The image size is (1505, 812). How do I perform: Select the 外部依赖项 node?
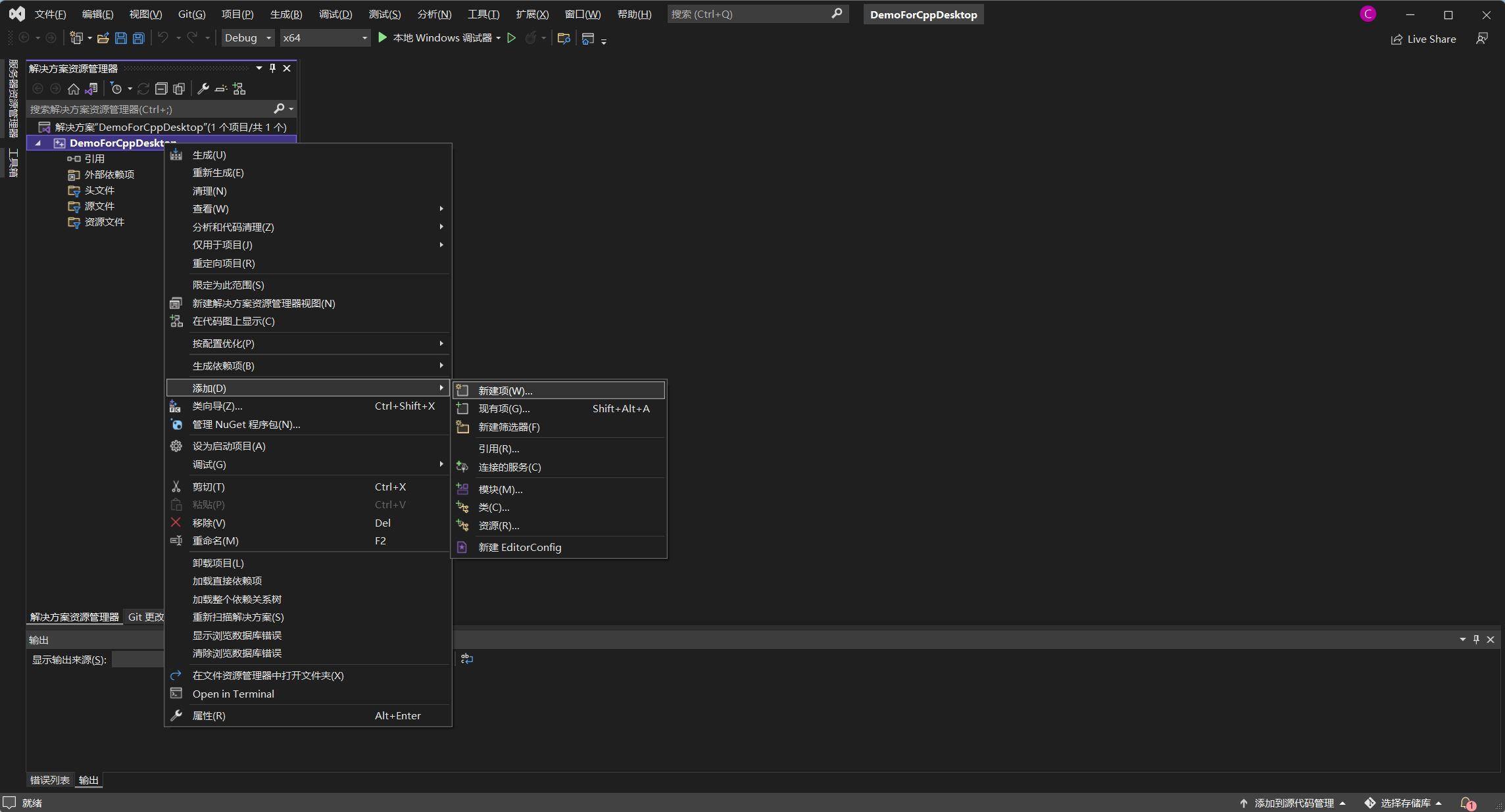coord(109,175)
